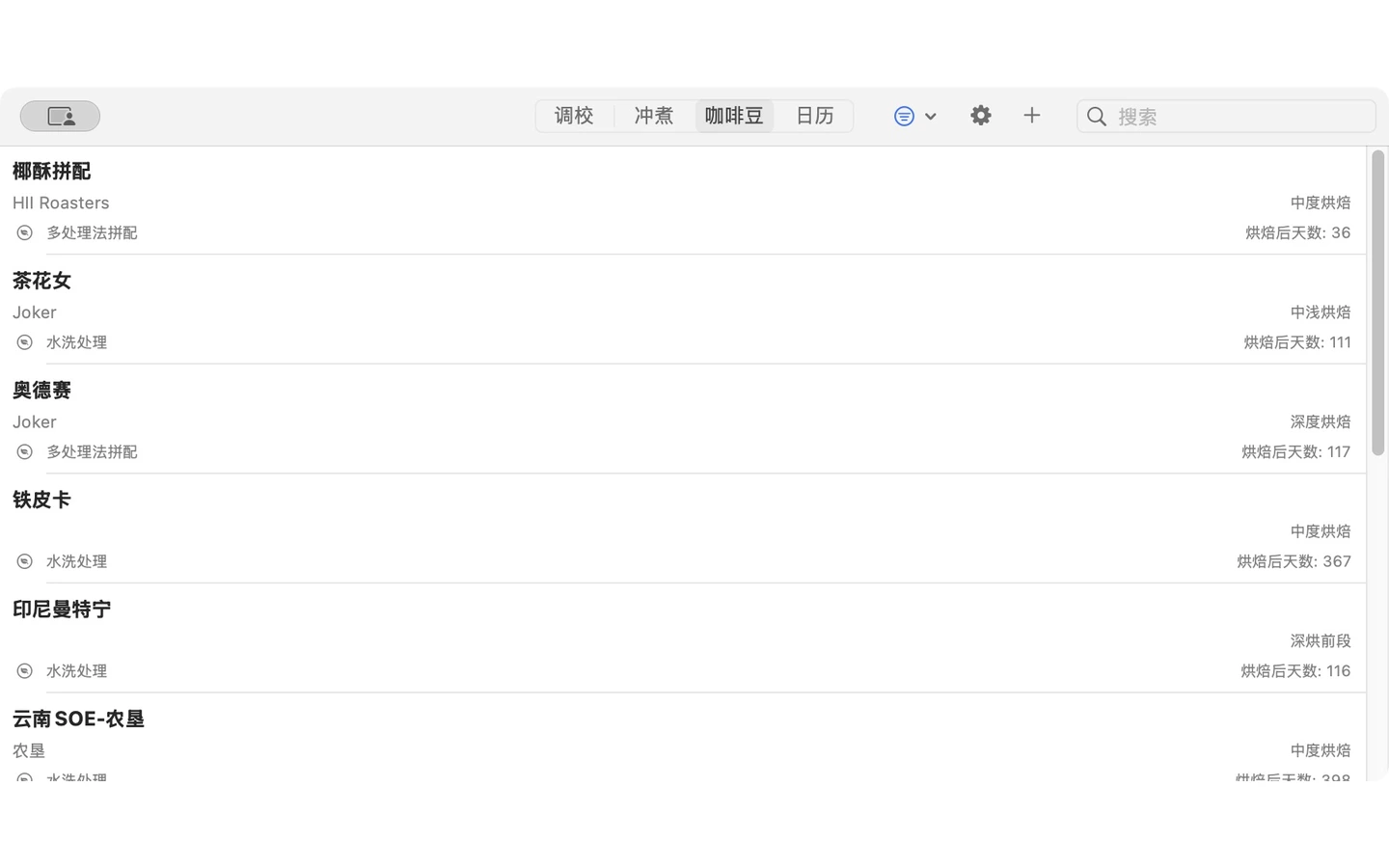This screenshot has height=868, width=1389.
Task: Click 烘焙后天数: 116 value
Action: pos(1295,671)
